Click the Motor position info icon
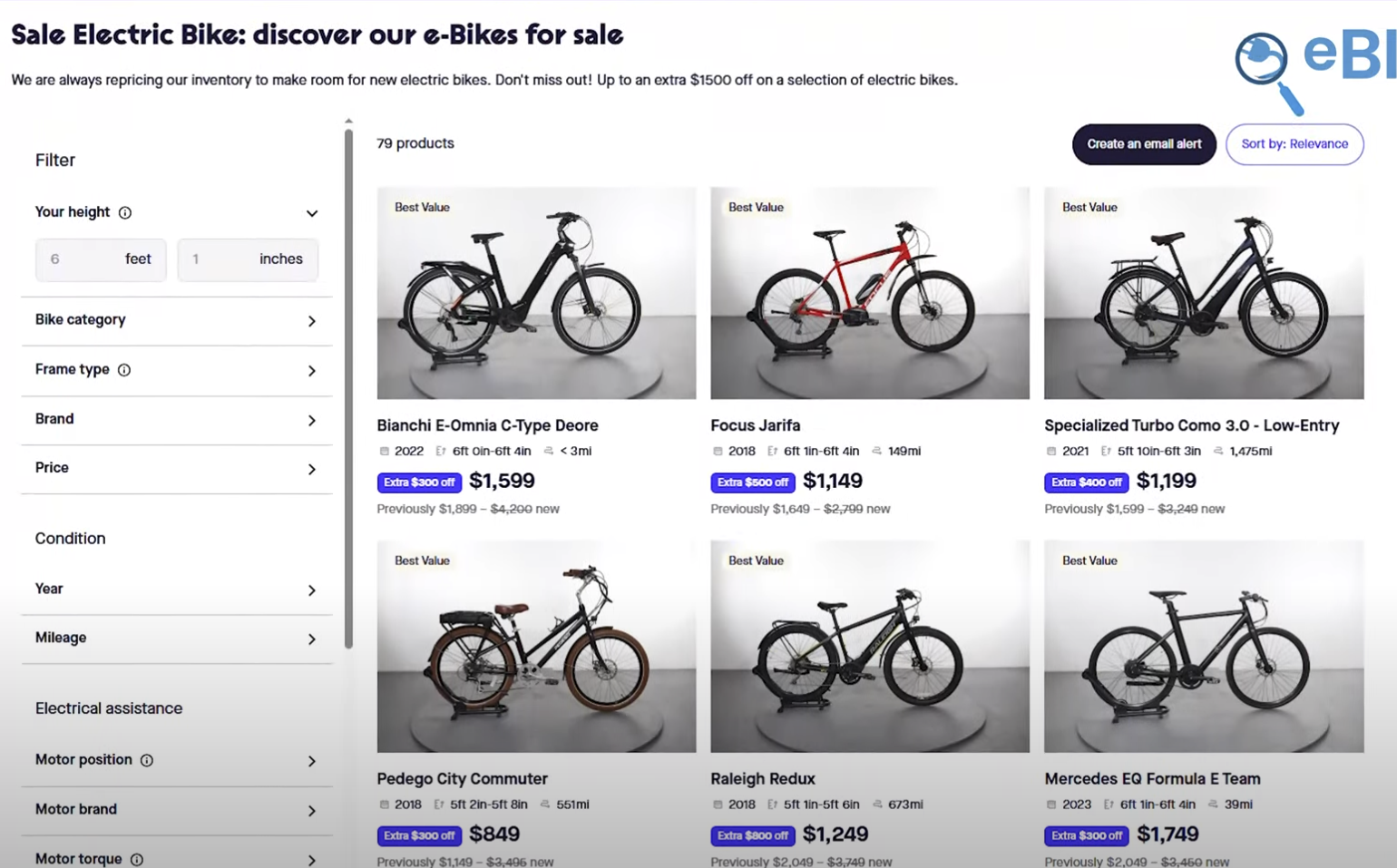 click(x=147, y=760)
